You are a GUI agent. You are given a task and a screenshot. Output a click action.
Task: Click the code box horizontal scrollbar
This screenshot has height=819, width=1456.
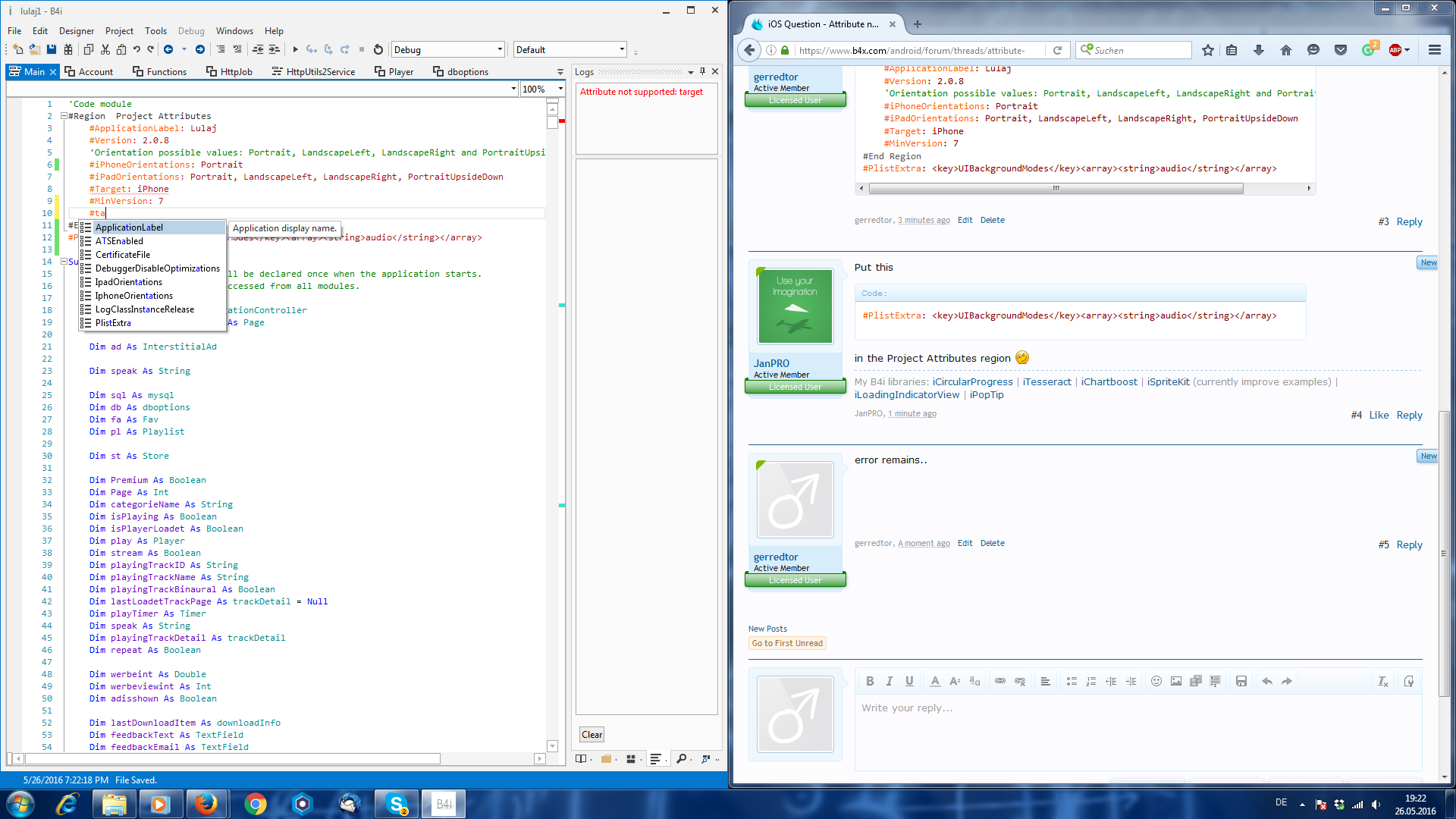pyautogui.click(x=1054, y=188)
